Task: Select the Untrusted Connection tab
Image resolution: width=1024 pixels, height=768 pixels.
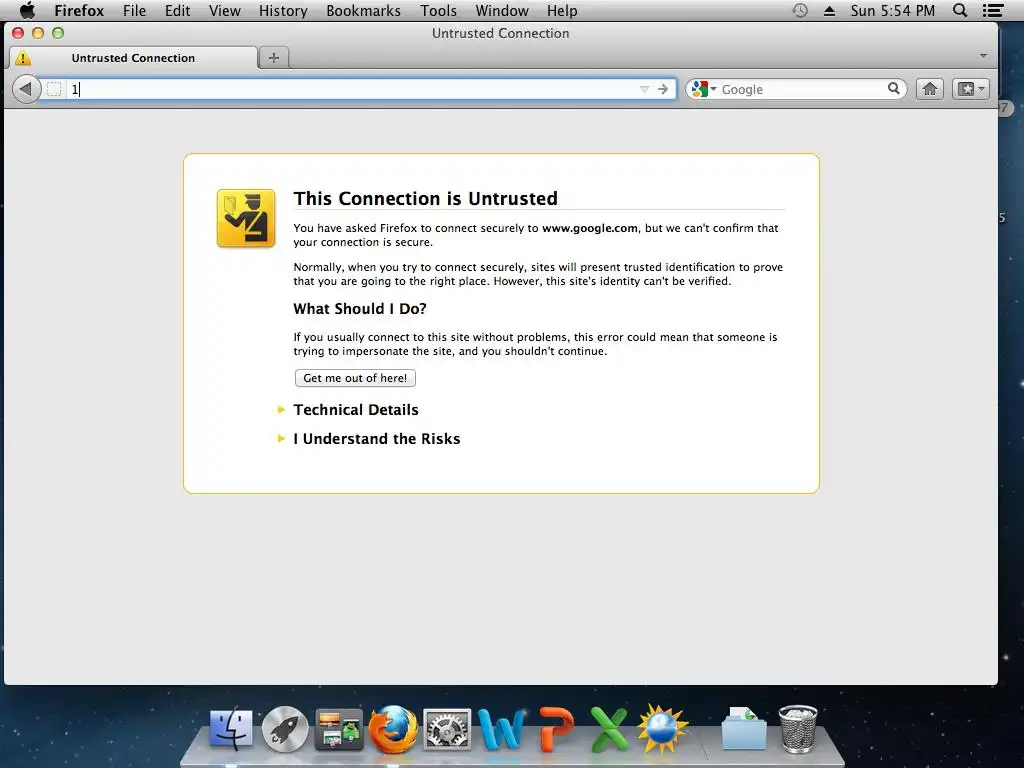Action: click(133, 57)
